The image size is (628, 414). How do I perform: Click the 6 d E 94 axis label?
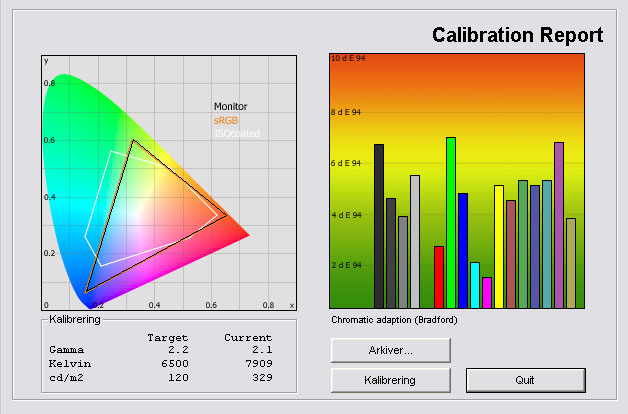[x=346, y=163]
